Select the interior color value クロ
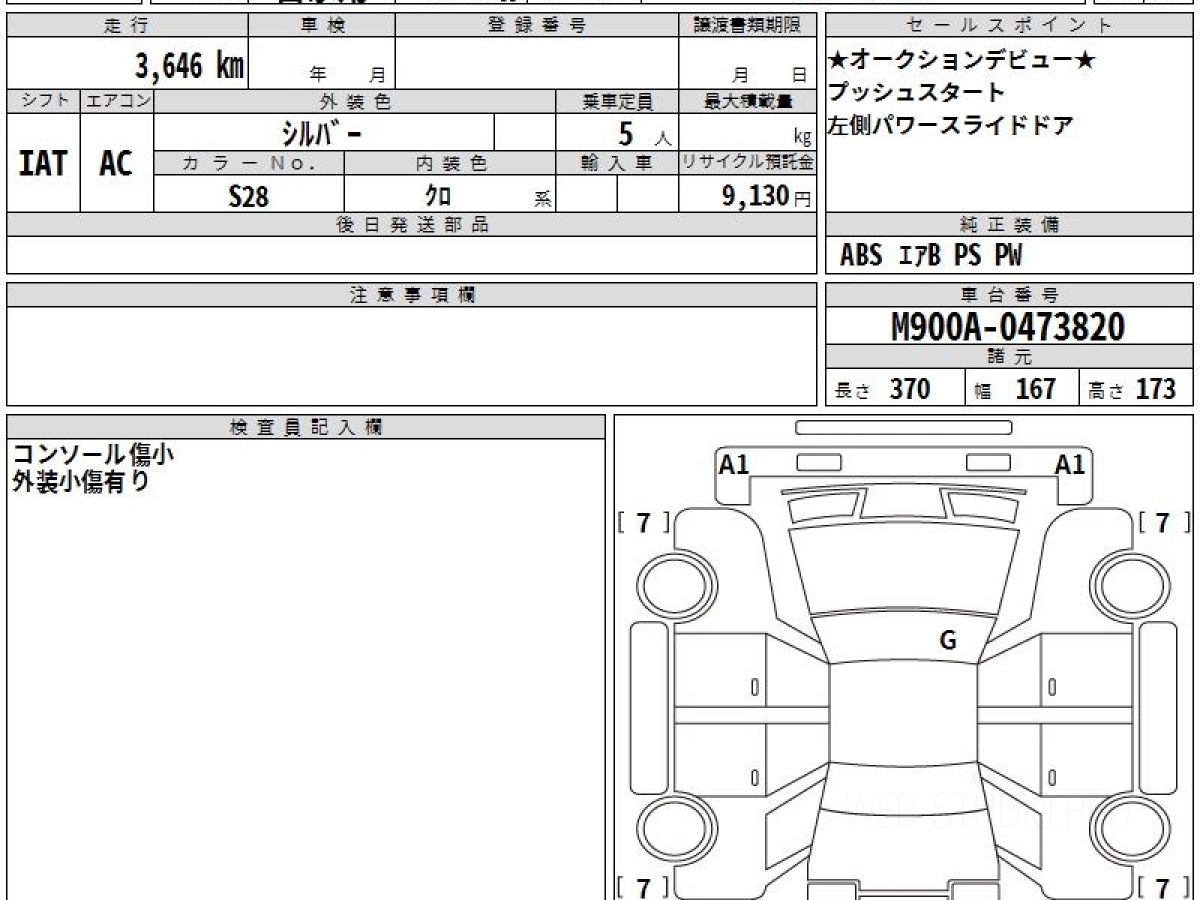1200x900 pixels. [438, 196]
